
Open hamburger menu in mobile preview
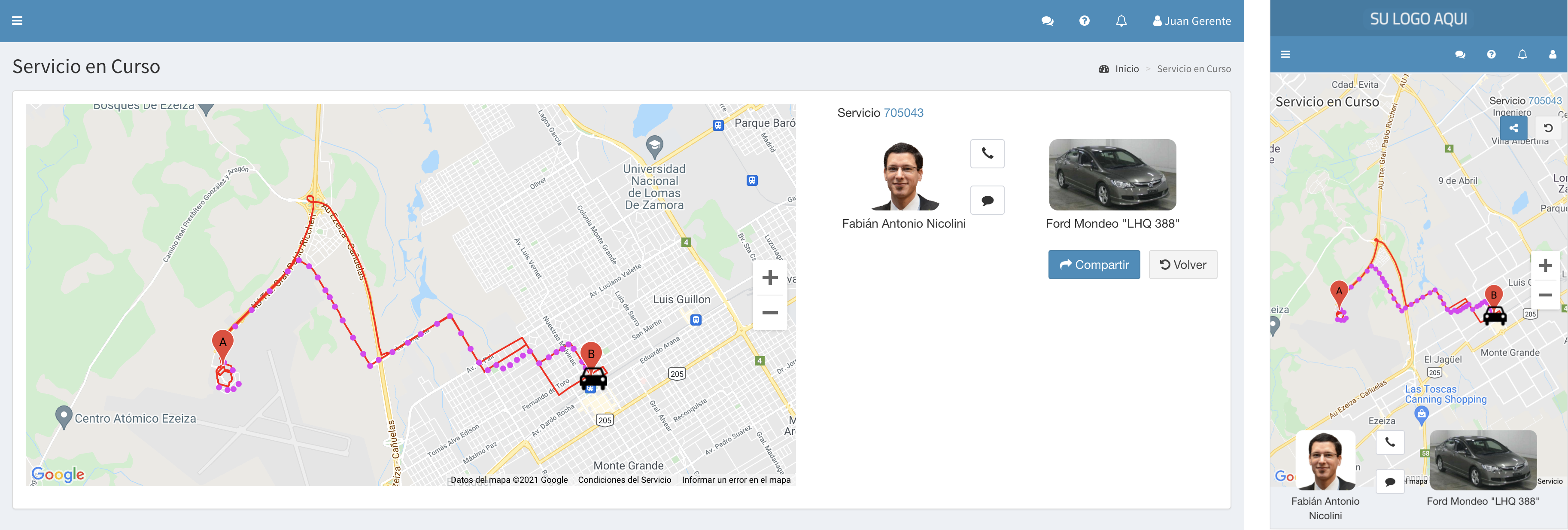[1285, 54]
